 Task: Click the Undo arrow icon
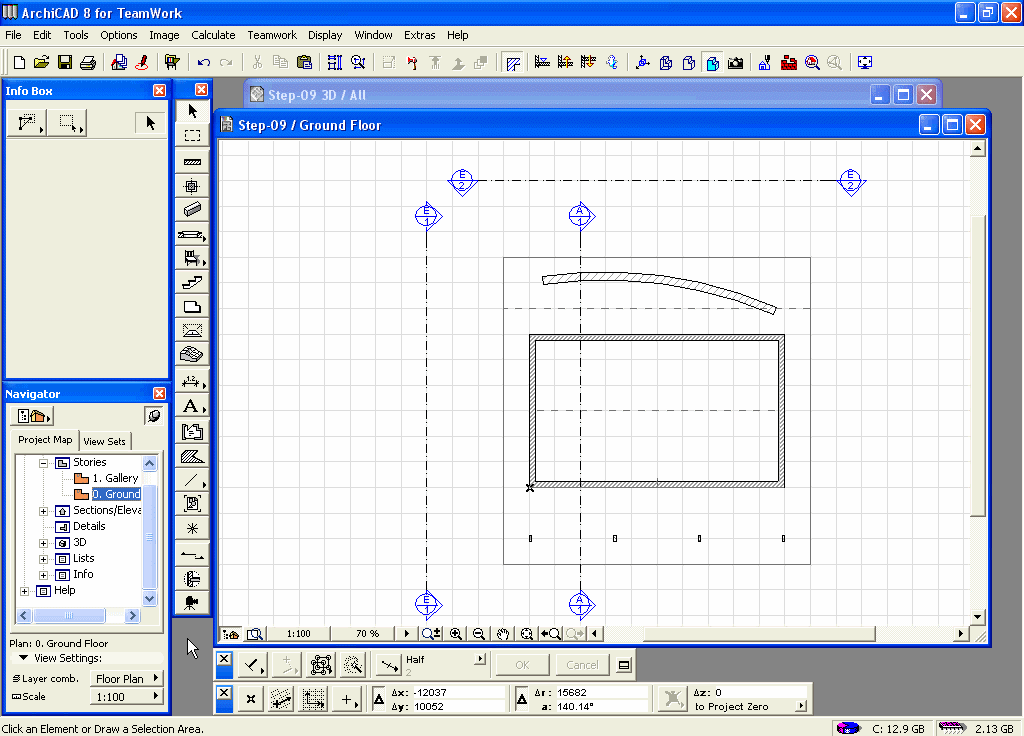204,62
